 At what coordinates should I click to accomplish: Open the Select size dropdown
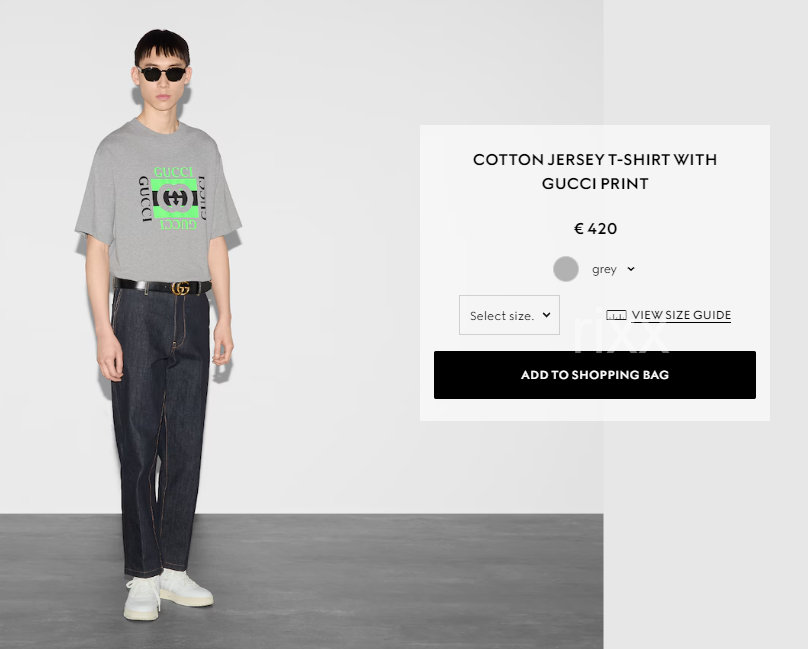tap(509, 315)
